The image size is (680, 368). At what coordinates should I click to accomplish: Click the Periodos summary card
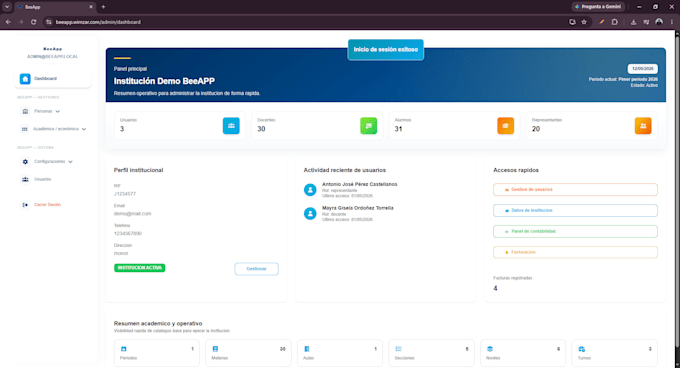coord(157,353)
